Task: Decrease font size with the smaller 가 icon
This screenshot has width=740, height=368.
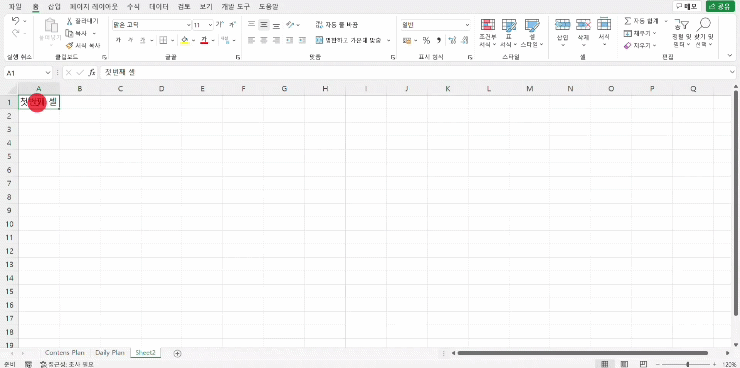Action: click(232, 25)
